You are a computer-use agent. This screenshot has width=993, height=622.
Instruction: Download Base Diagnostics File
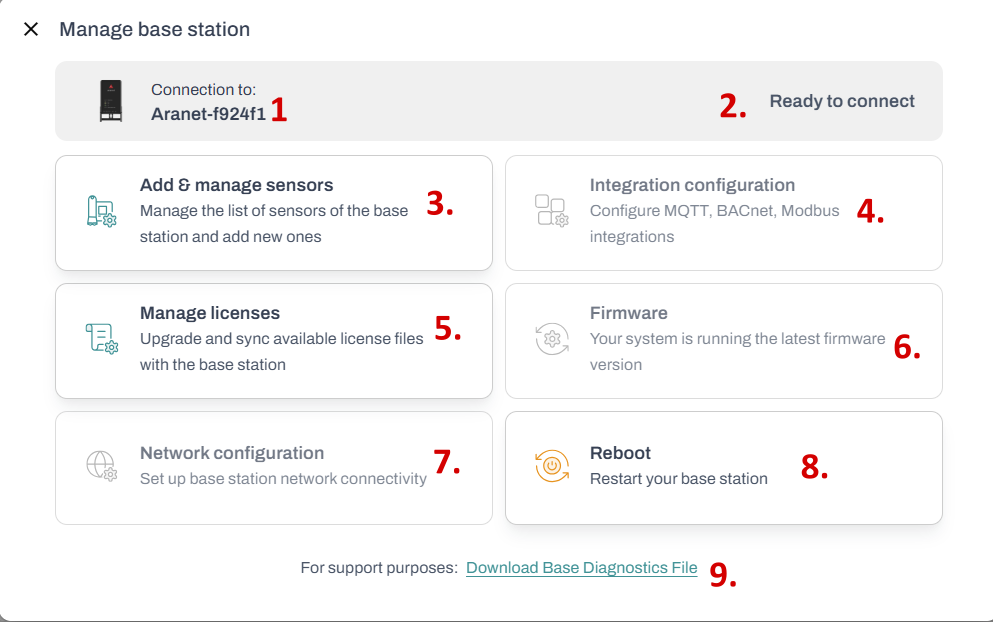pos(581,568)
